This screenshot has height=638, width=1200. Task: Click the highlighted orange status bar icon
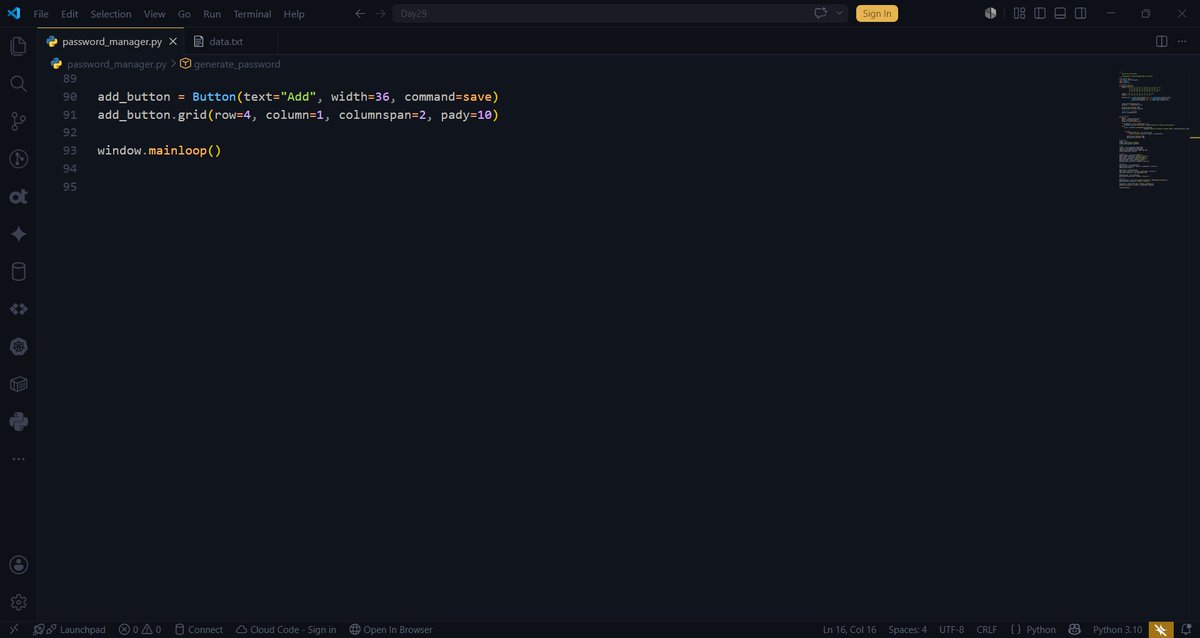tap(1160, 629)
